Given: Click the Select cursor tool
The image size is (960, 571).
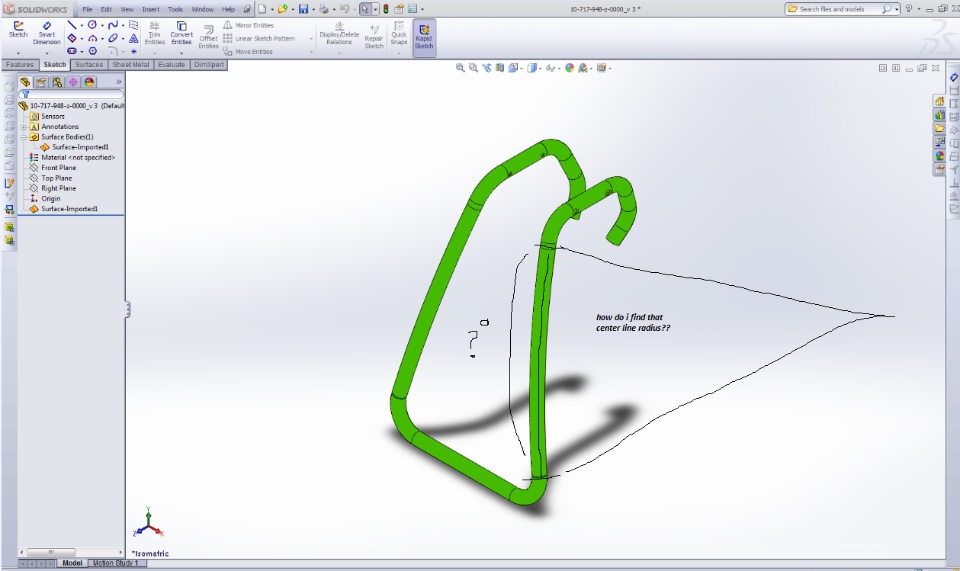Looking at the screenshot, I should pos(365,9).
